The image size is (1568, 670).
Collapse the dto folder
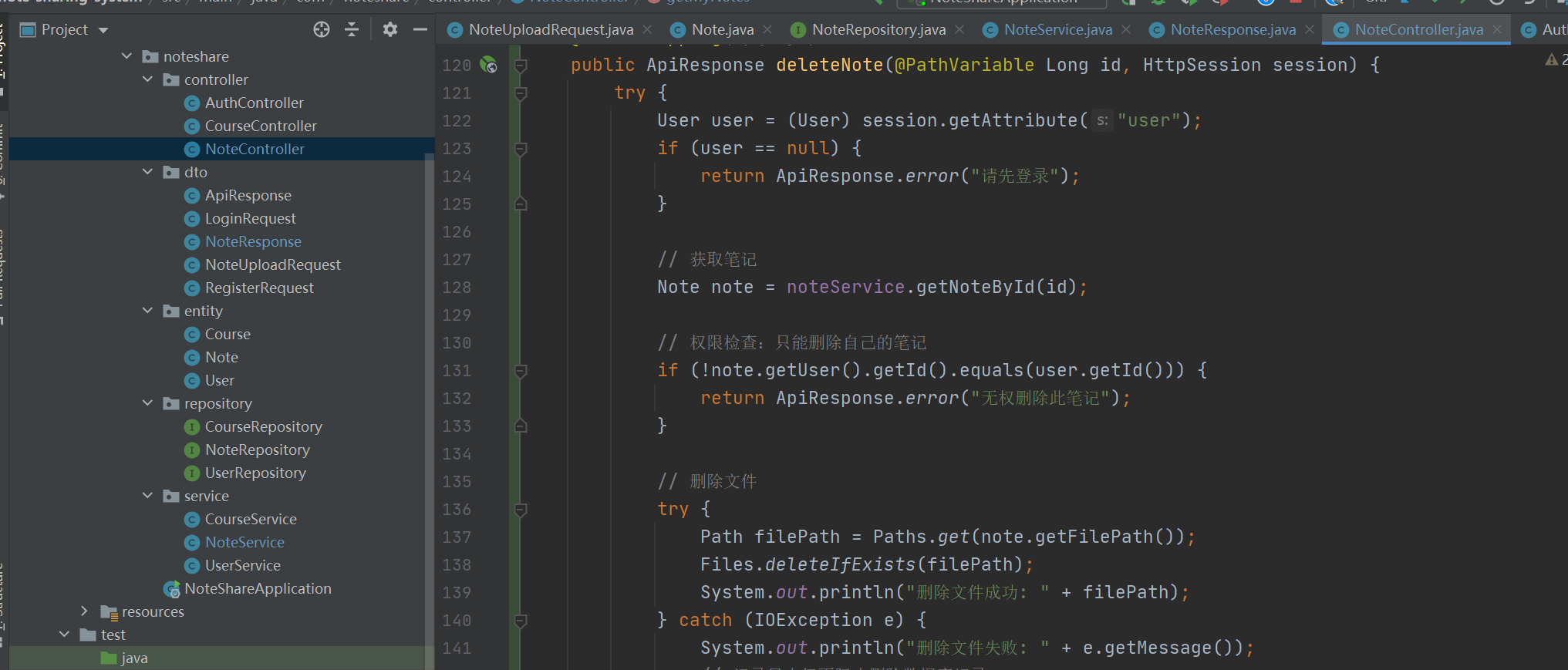tap(148, 172)
